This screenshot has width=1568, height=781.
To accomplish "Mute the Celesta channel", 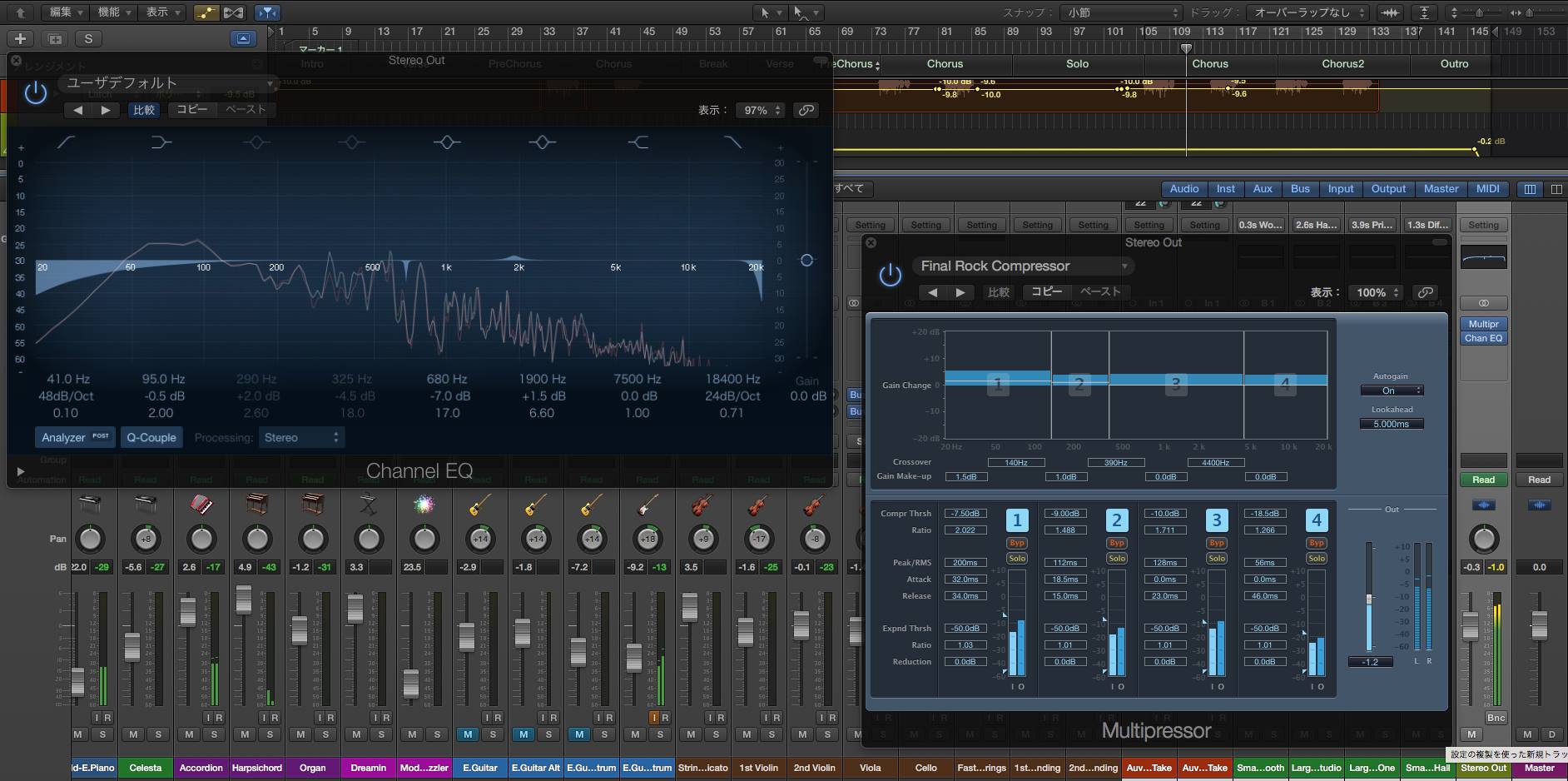I will tap(133, 734).
